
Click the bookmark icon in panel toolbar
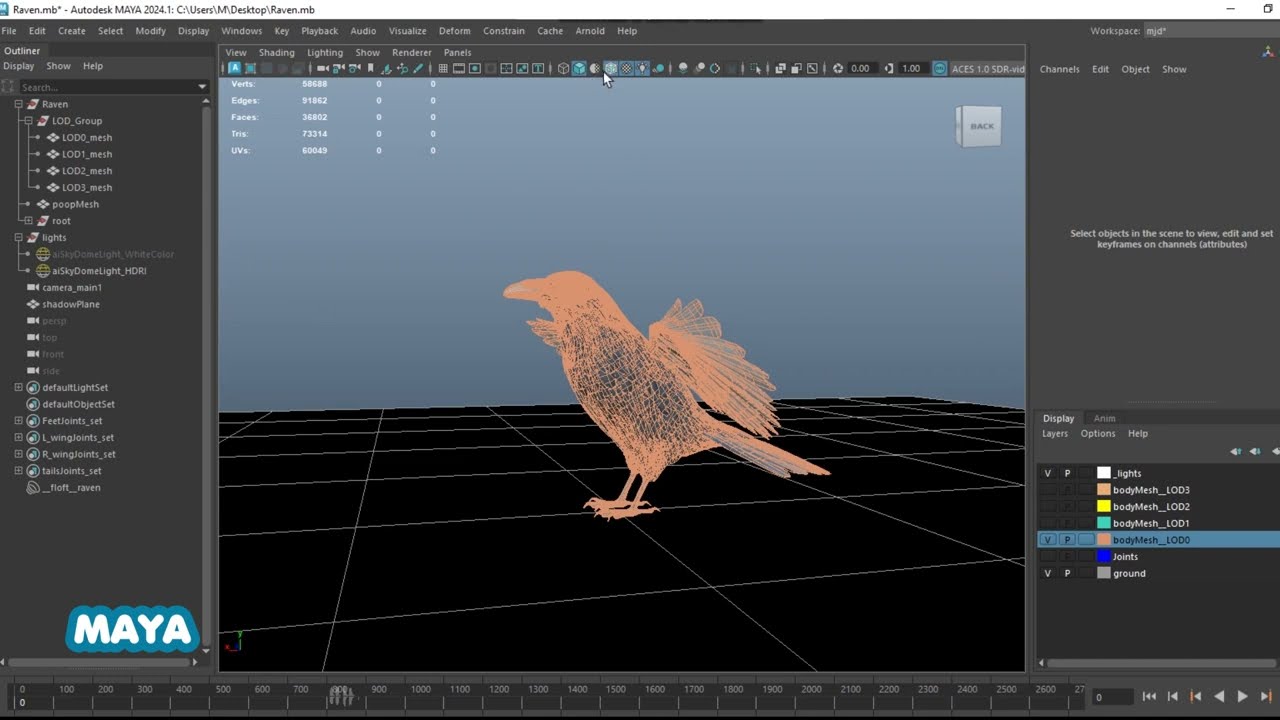(370, 69)
